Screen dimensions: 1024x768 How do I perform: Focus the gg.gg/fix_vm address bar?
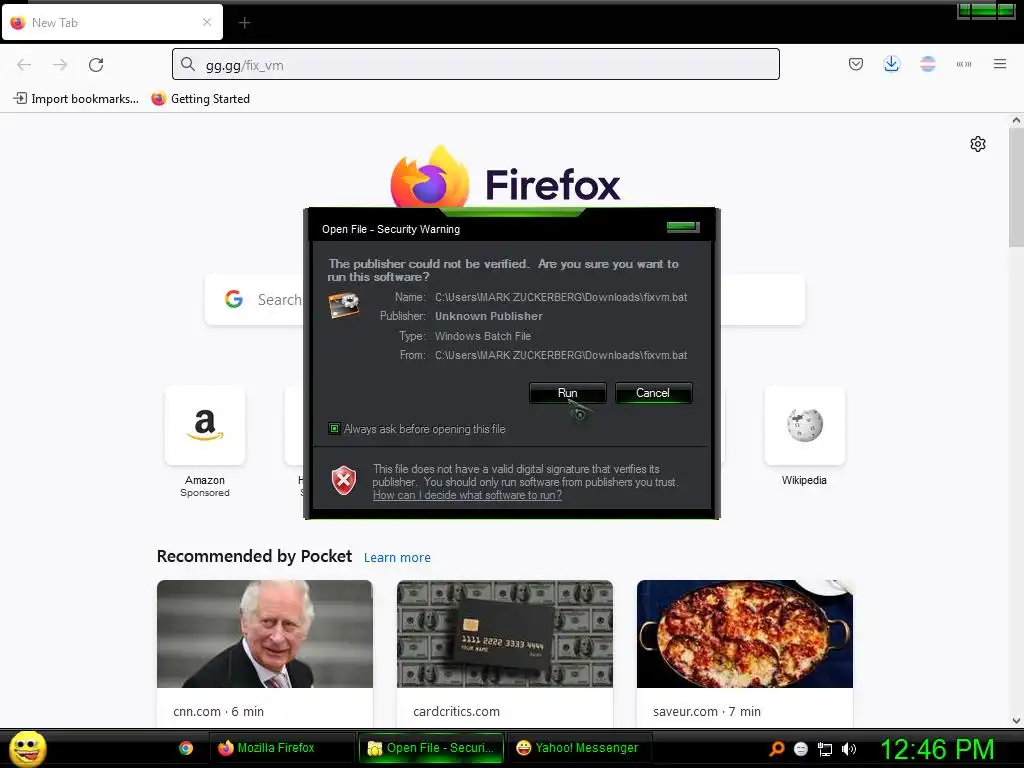pos(475,65)
